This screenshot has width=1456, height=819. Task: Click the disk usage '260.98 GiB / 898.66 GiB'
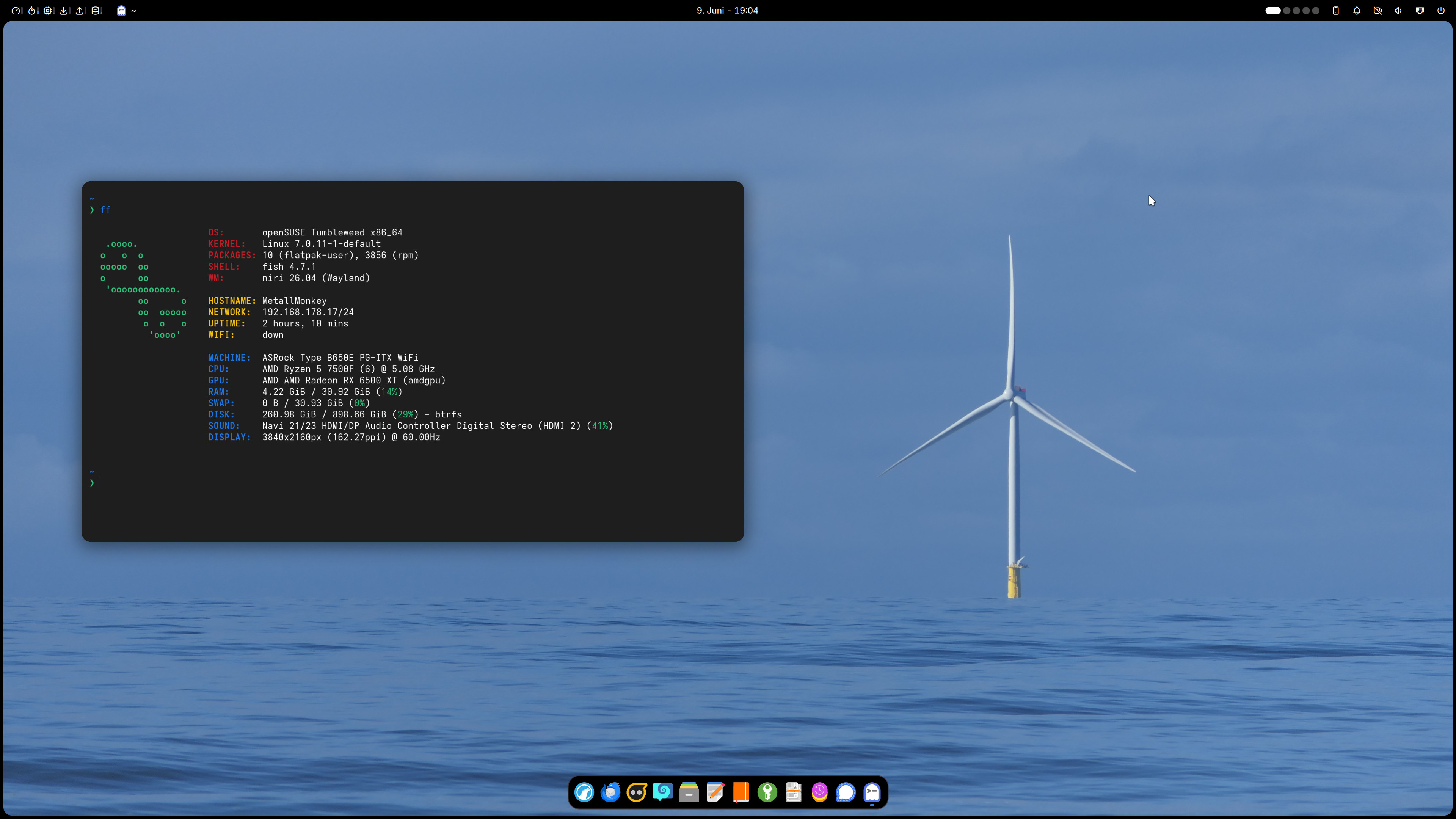point(325,414)
